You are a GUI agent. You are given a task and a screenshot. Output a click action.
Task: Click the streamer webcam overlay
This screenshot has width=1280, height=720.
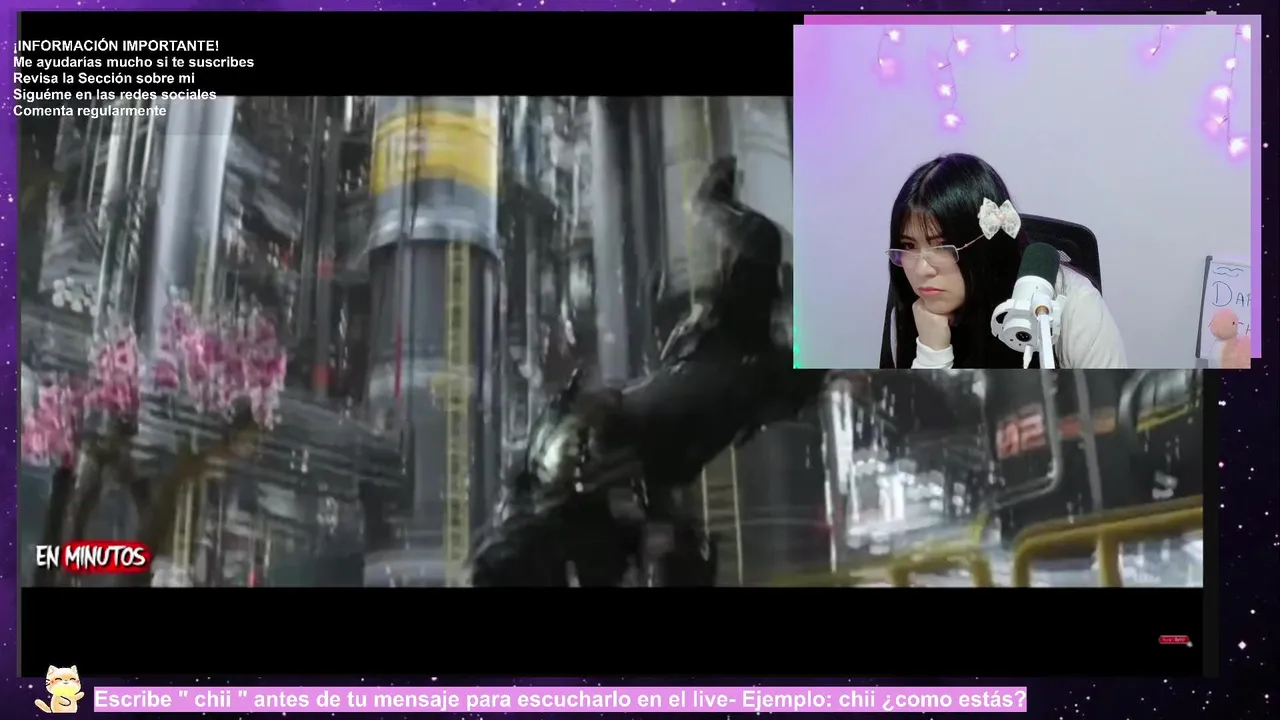coord(1021,197)
